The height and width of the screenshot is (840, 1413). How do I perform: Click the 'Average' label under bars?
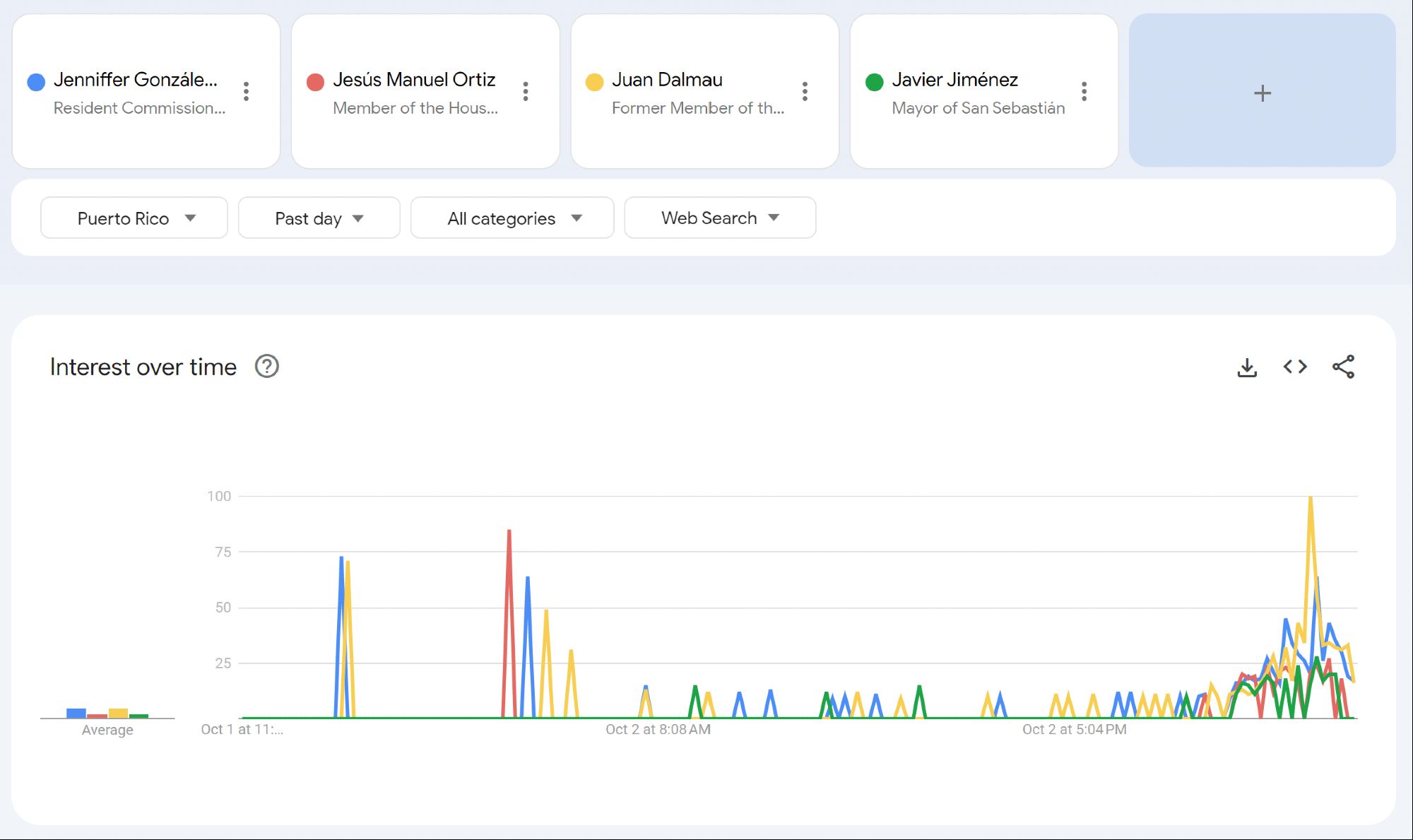click(107, 730)
